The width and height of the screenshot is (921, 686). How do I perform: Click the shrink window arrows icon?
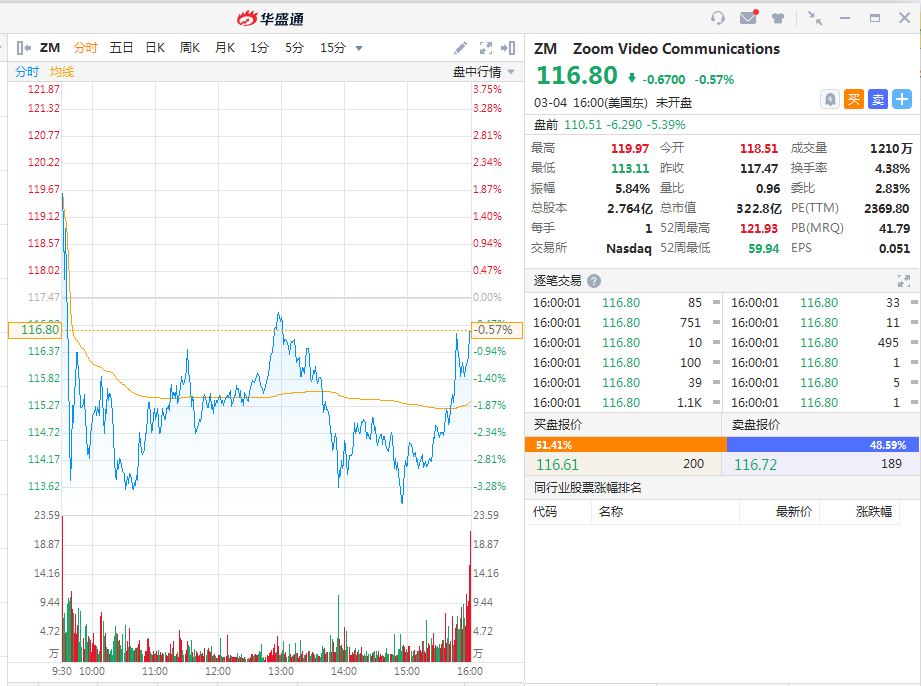815,18
